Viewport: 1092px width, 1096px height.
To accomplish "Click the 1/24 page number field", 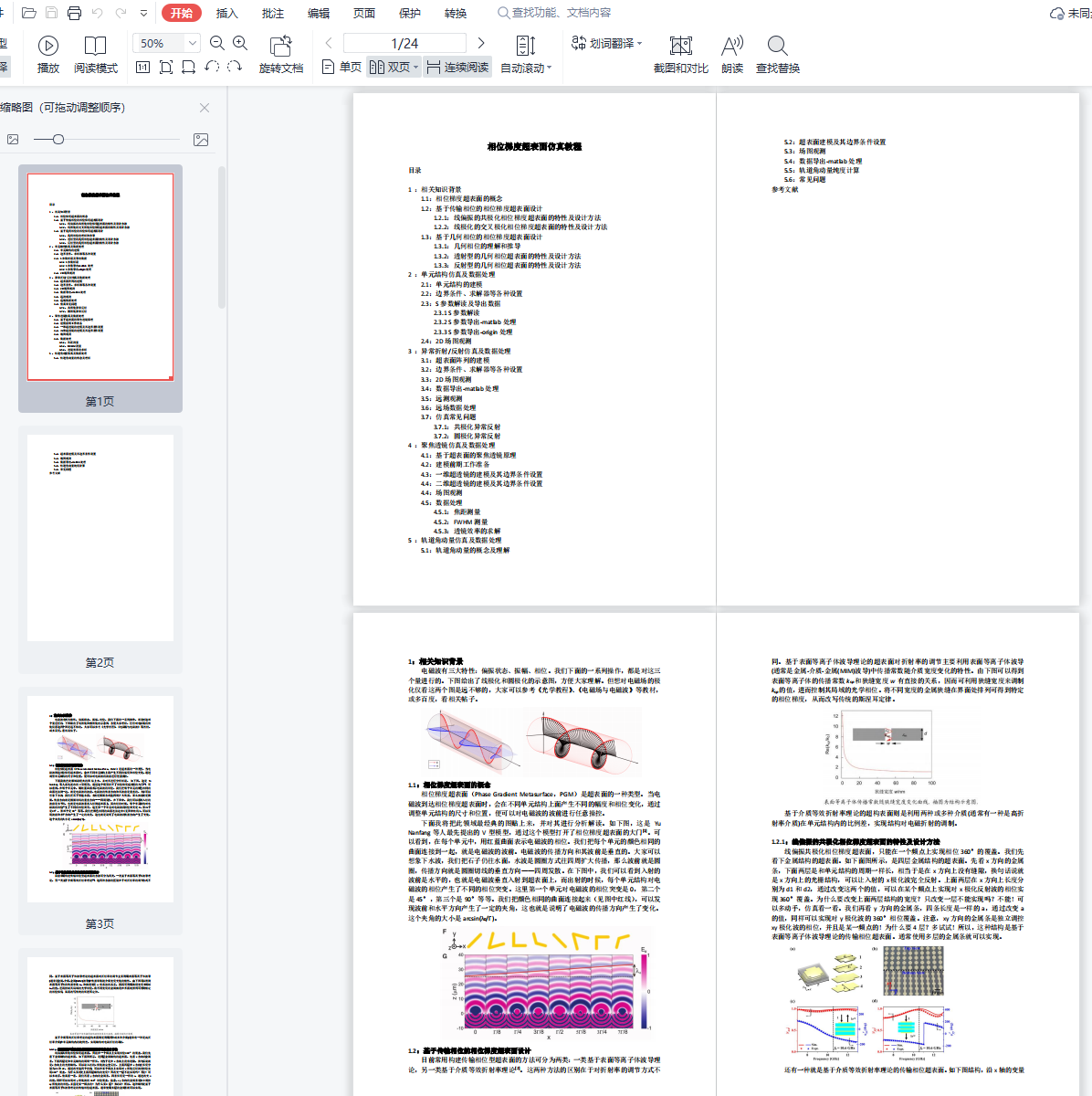I will [404, 43].
